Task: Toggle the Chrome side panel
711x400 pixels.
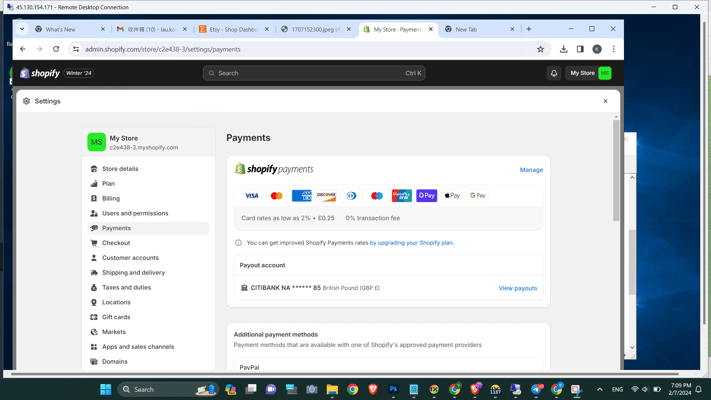Action: pos(580,49)
